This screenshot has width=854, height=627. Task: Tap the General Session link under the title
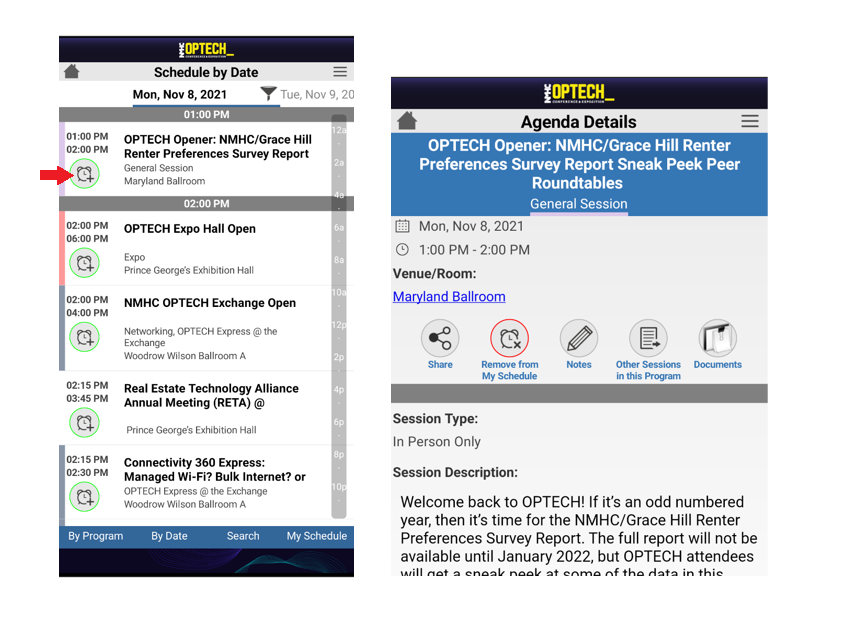click(x=579, y=204)
